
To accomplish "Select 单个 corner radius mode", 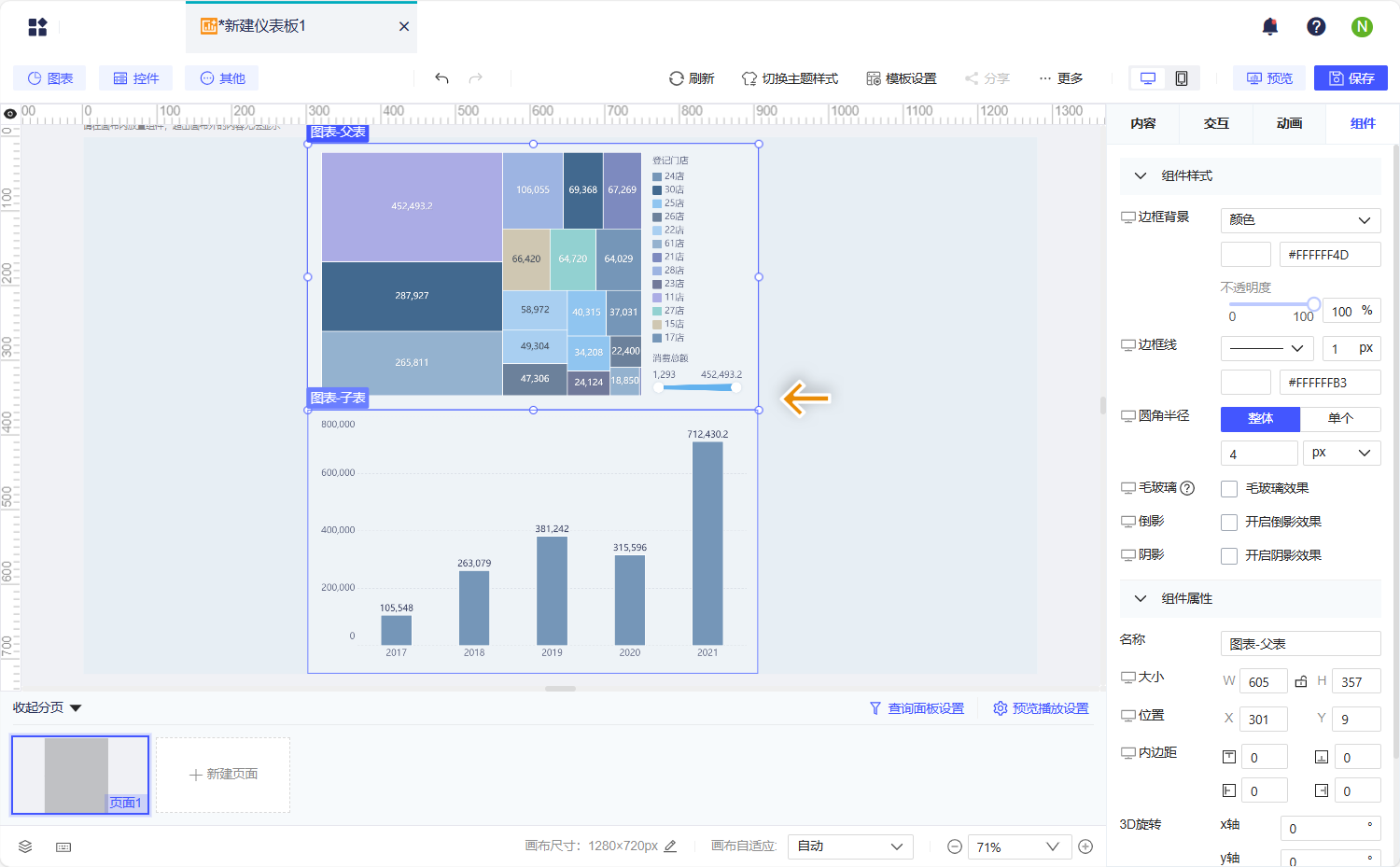I will click(1340, 419).
